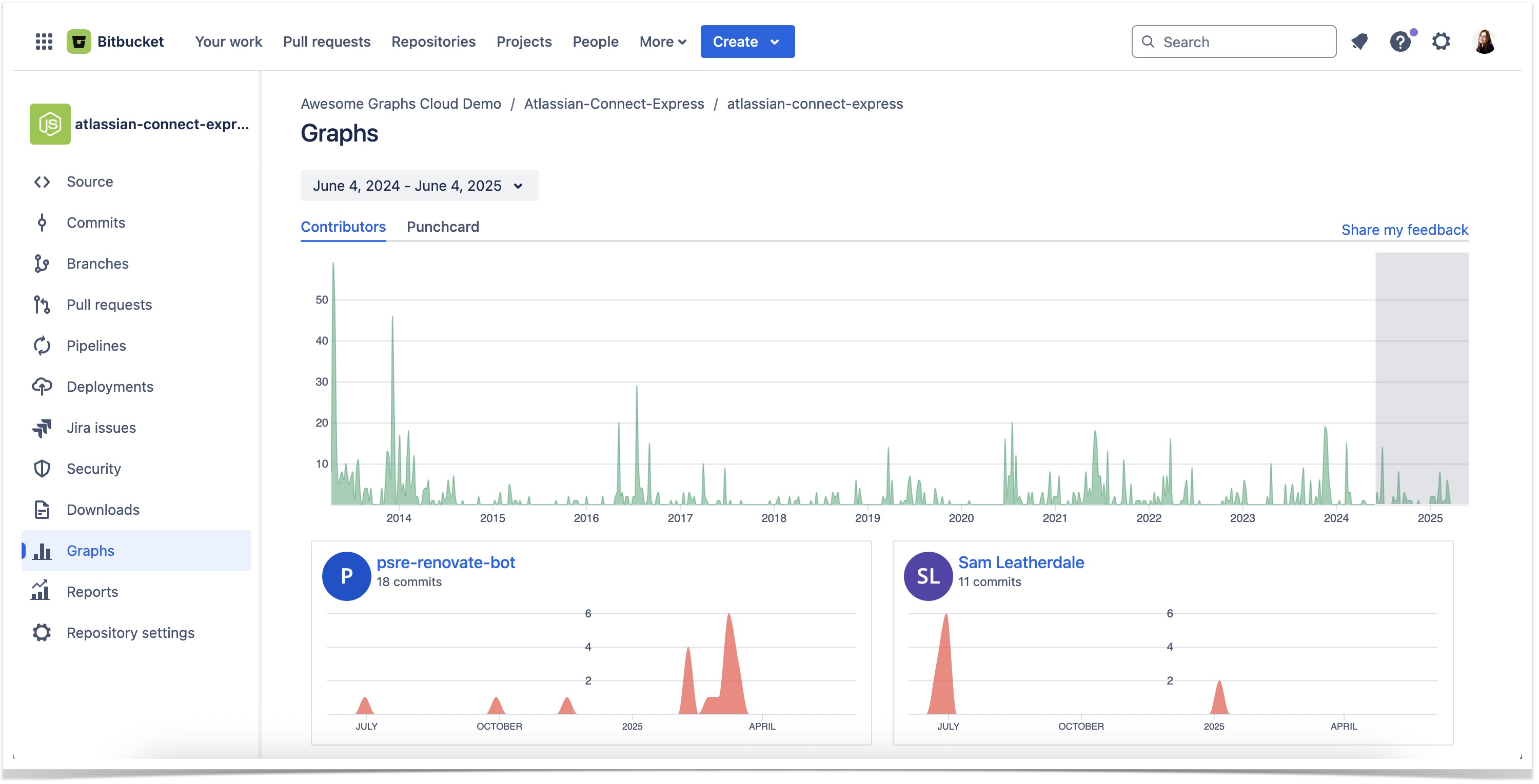Open Repository settings in the sidebar
Screen dimensions: 1539x784
130,633
